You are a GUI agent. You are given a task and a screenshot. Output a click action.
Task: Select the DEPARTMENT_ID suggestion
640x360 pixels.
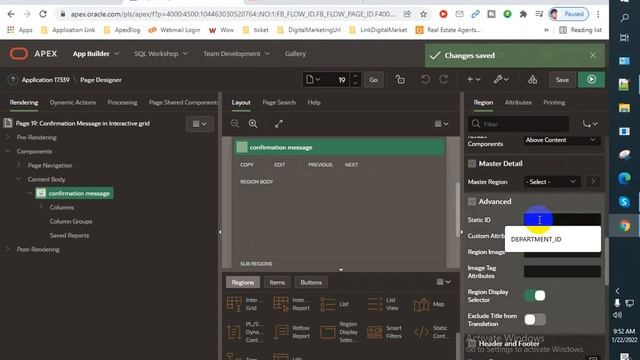553,239
